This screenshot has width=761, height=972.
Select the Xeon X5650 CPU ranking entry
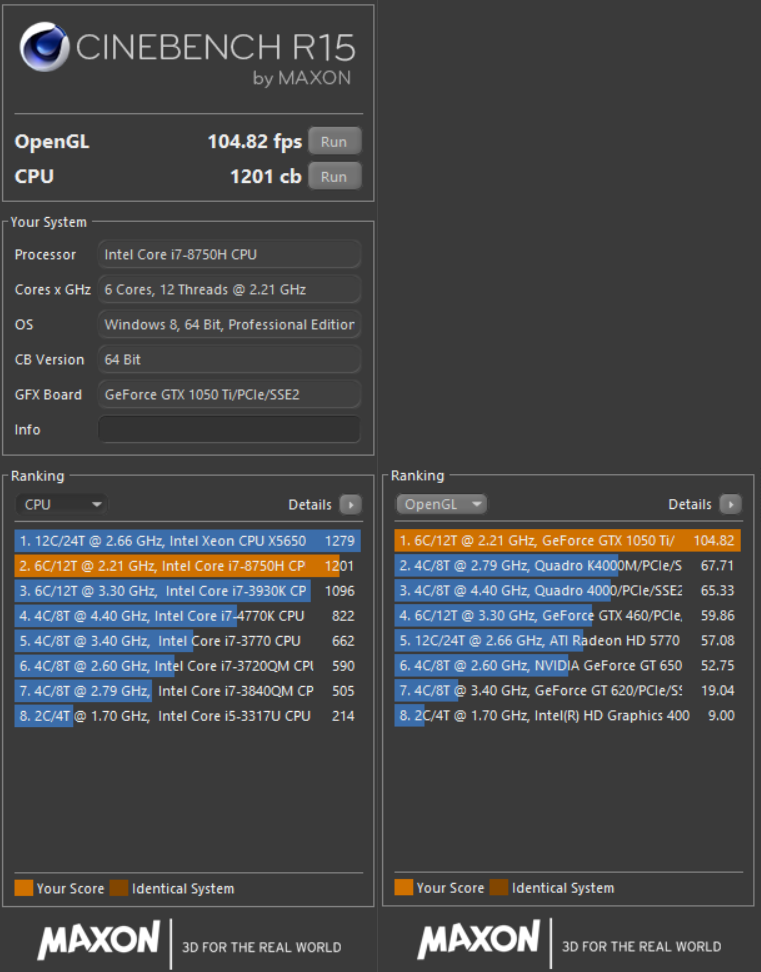coord(187,541)
